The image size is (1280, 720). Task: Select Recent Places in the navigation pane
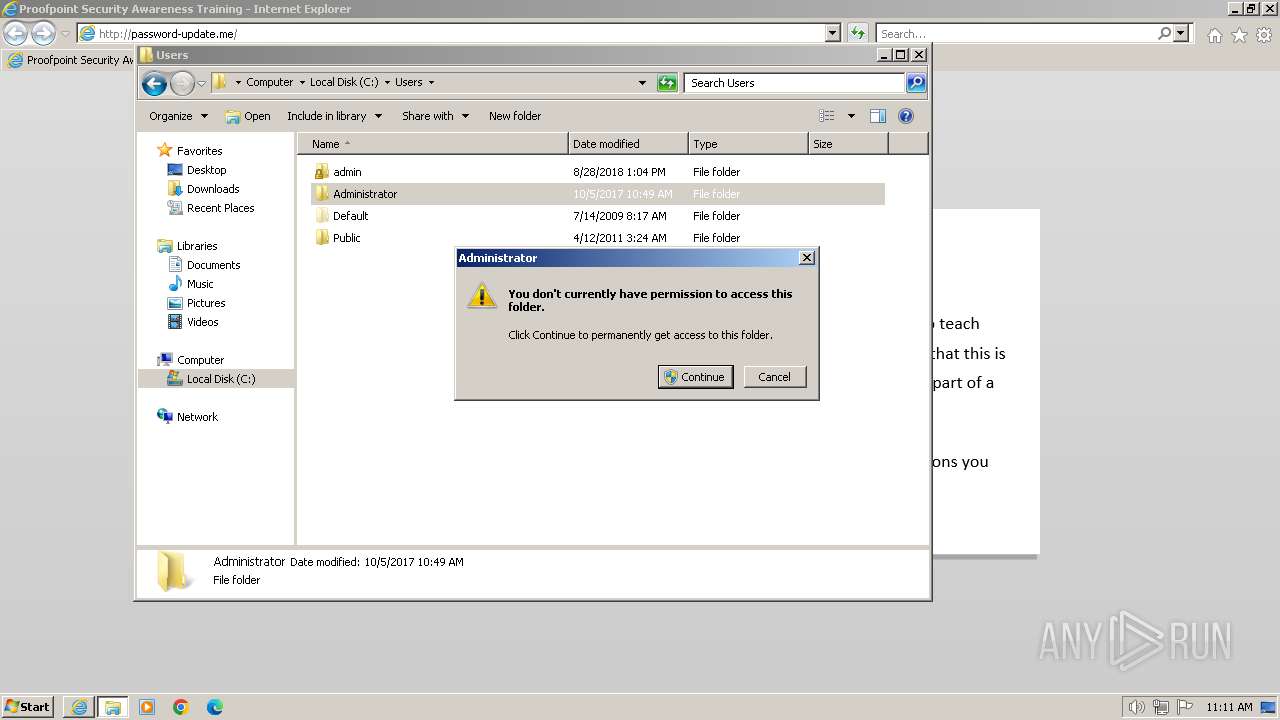tap(211, 208)
